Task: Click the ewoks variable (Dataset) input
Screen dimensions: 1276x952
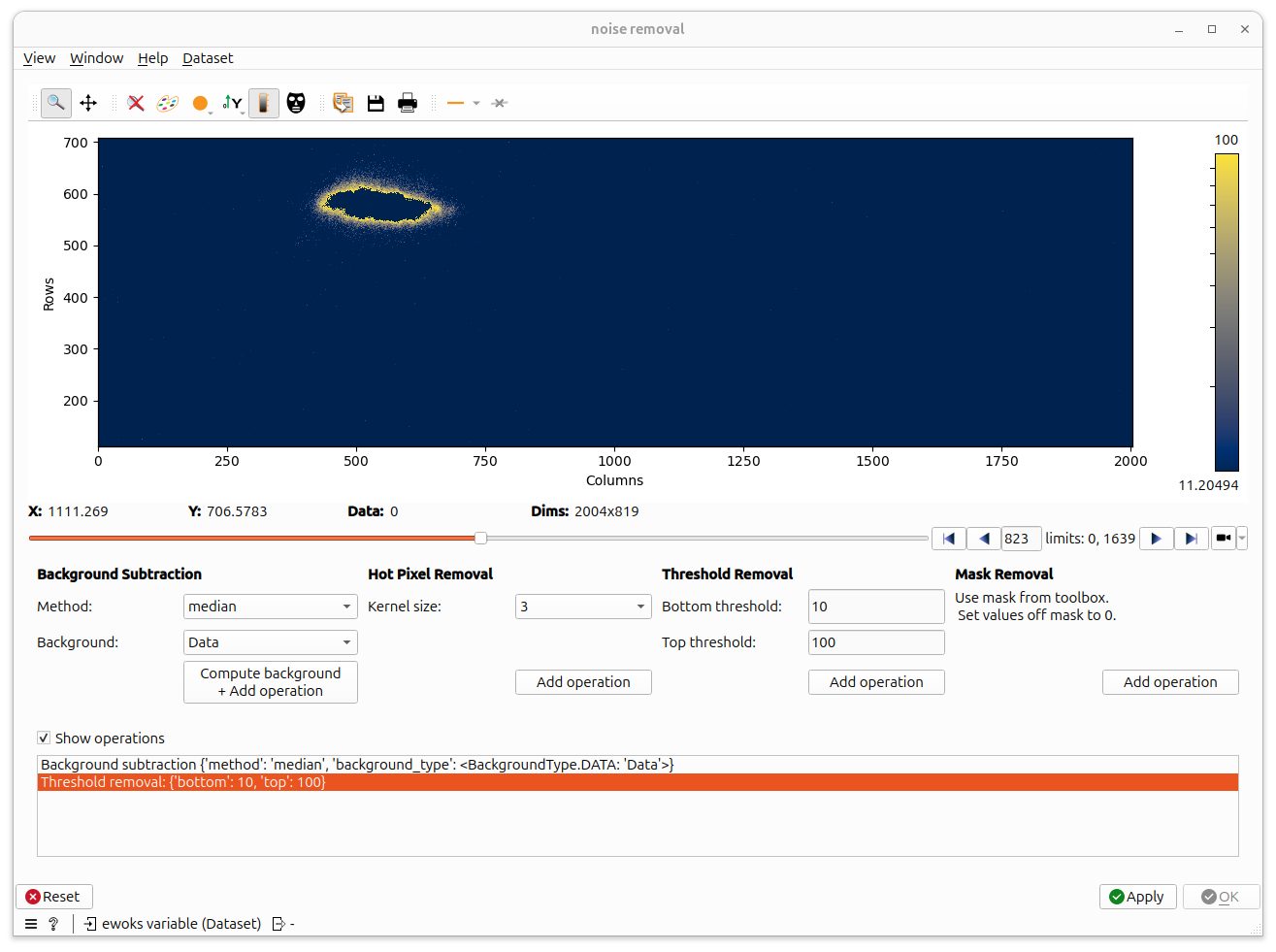Action: (173, 924)
